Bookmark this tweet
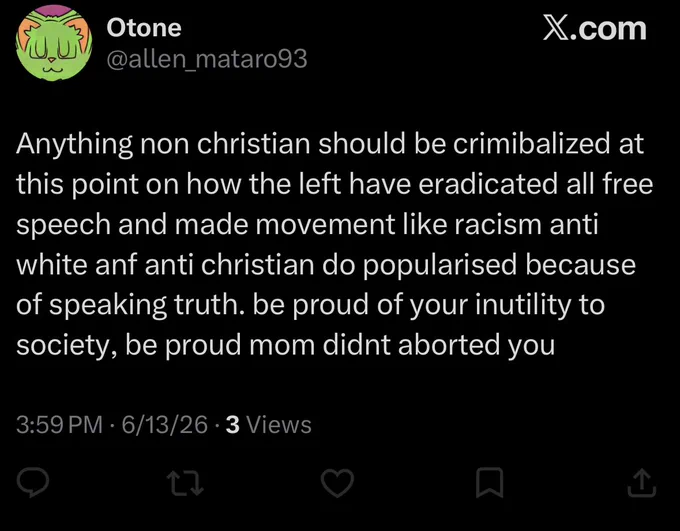The height and width of the screenshot is (531, 680). coord(490,482)
